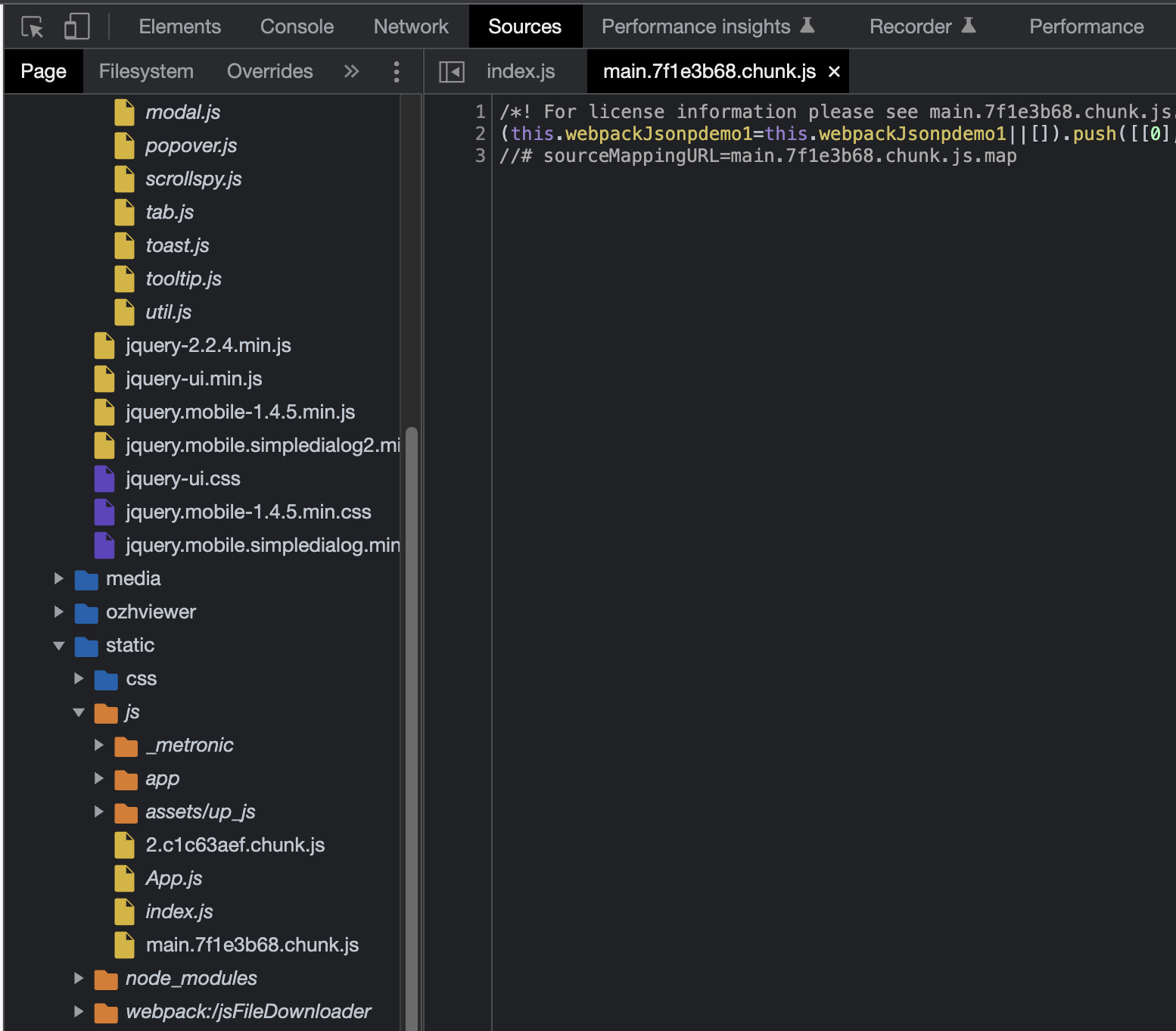Select the media folder icon
Viewport: 1176px width, 1031px height.
tap(86, 579)
